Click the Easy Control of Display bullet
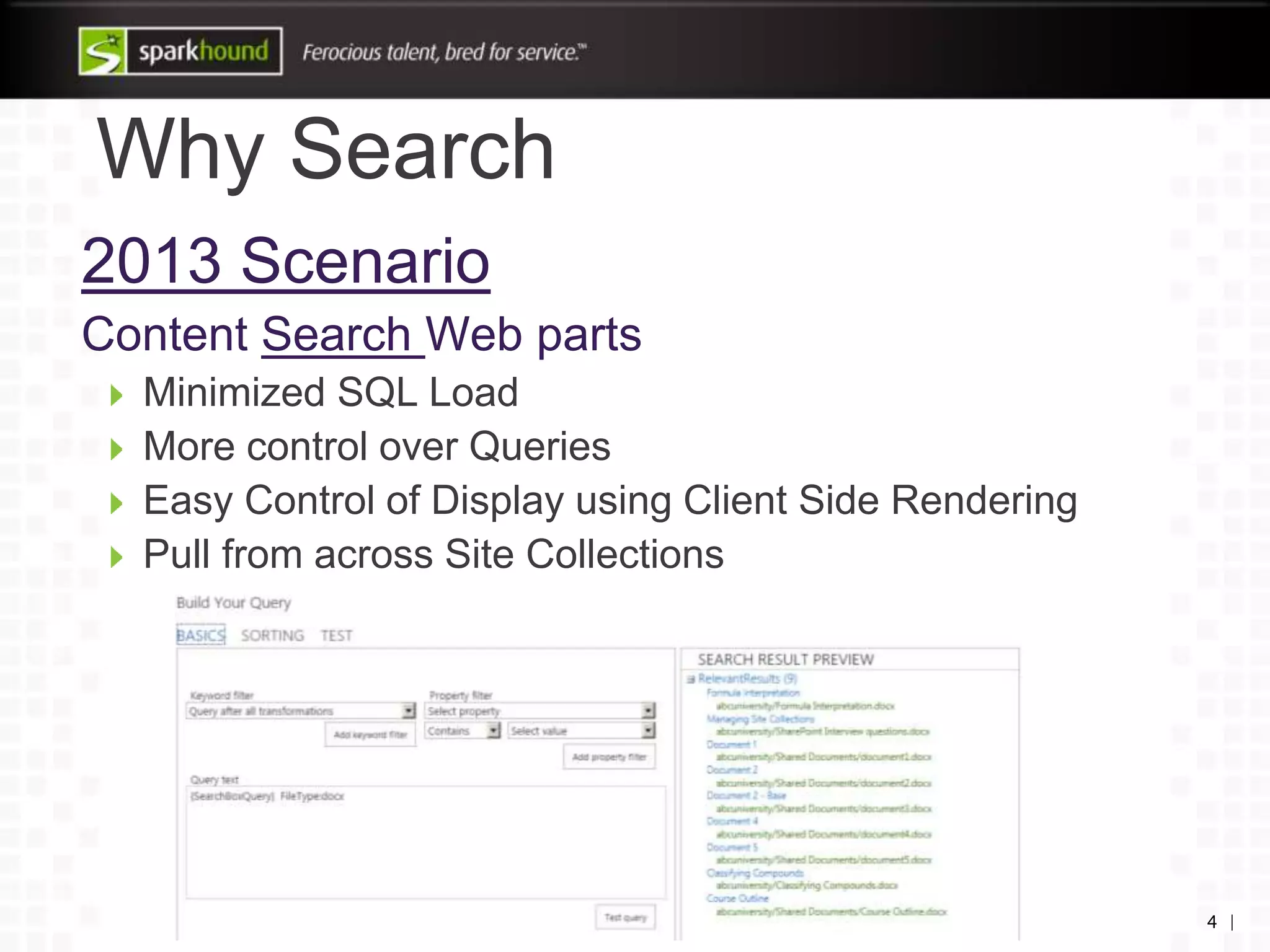1270x952 pixels. point(610,501)
